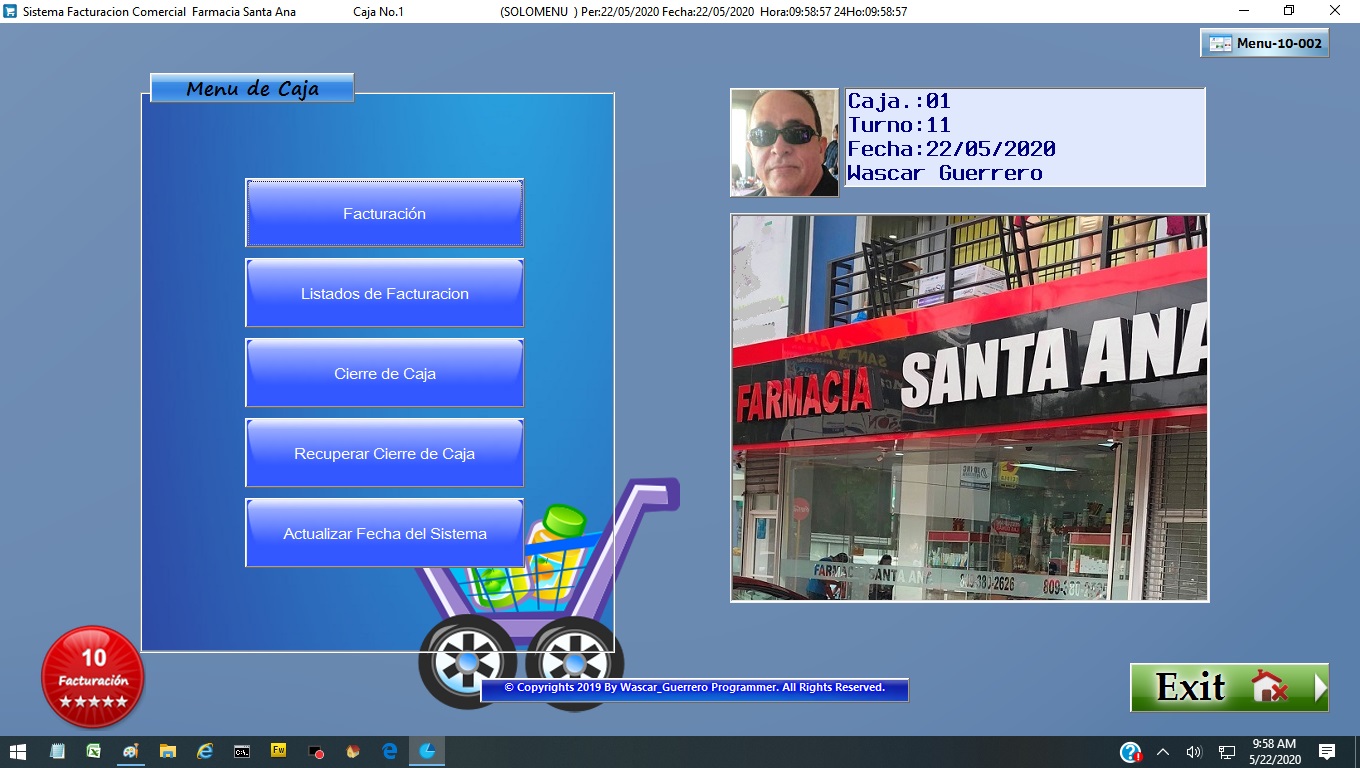Click the Paint icon in the taskbar

point(130,751)
